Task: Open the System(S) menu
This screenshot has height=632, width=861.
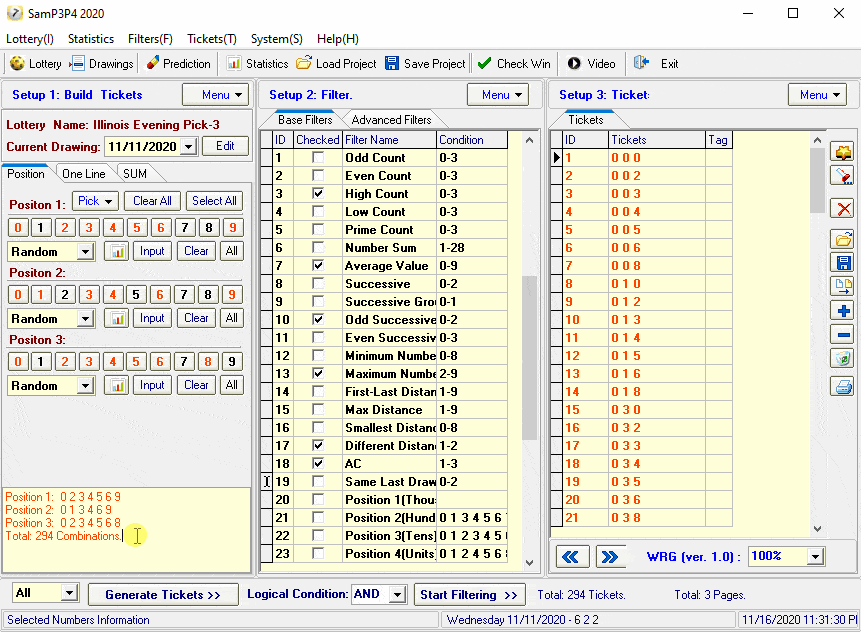Action: 276,39
